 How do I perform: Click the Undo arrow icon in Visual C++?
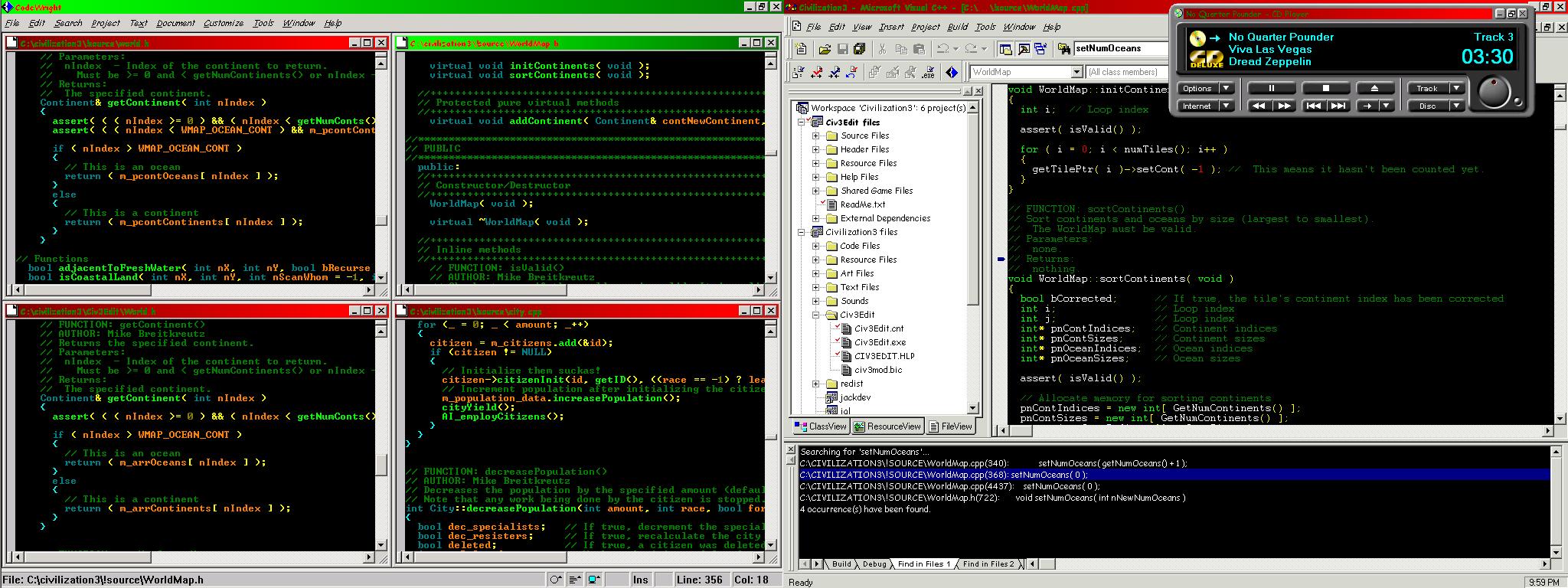(943, 49)
